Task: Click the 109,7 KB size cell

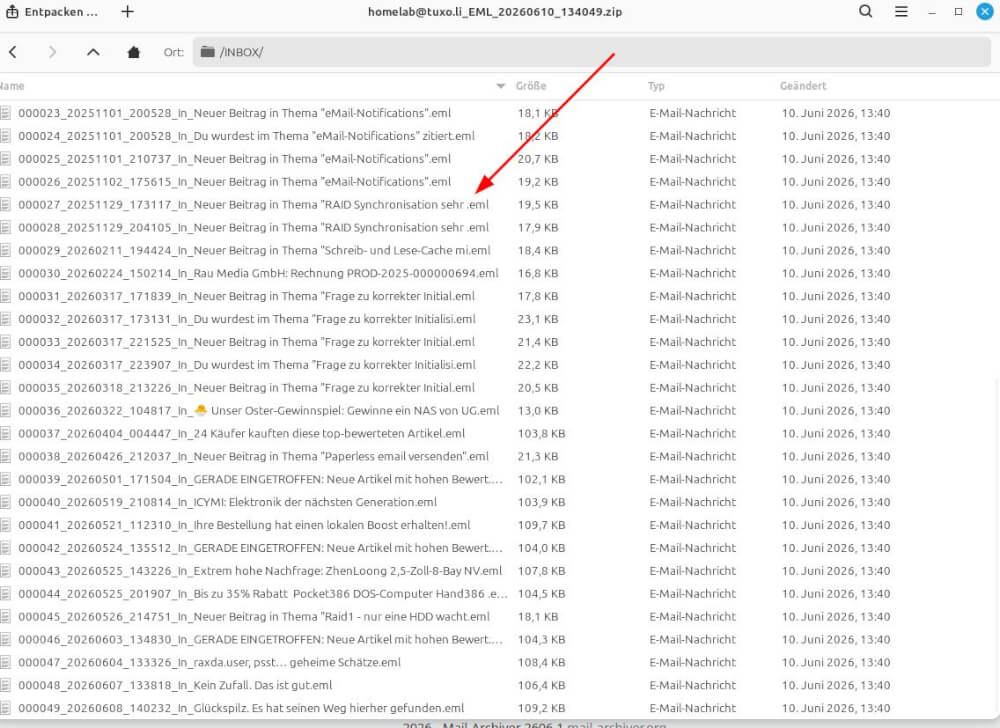Action: click(541, 526)
